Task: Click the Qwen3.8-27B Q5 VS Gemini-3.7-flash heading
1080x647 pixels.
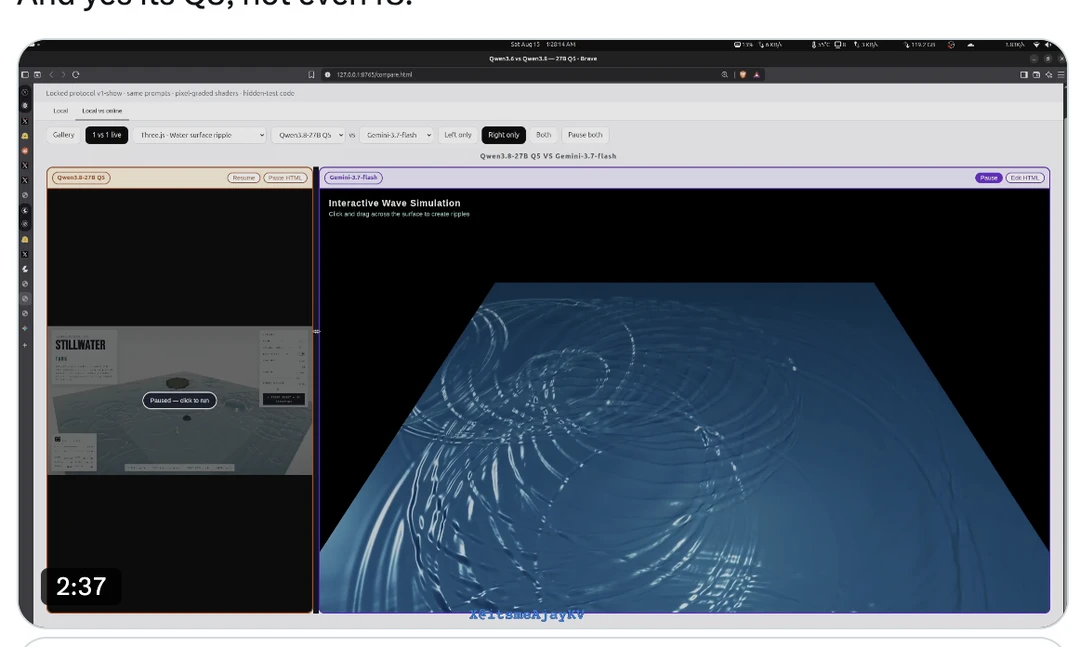Action: tap(548, 156)
